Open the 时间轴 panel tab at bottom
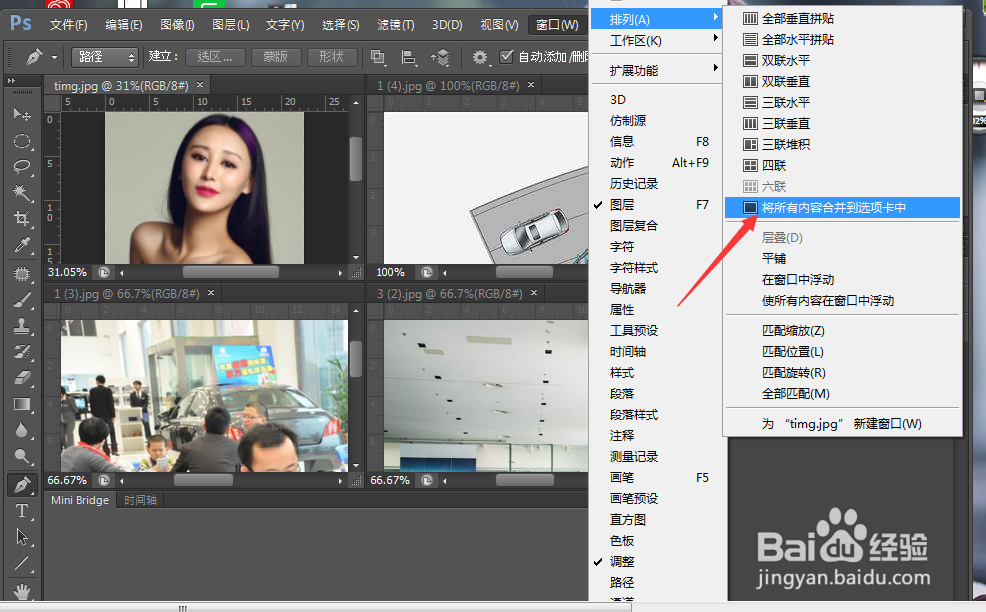Viewport: 986px width, 612px height. click(x=140, y=500)
